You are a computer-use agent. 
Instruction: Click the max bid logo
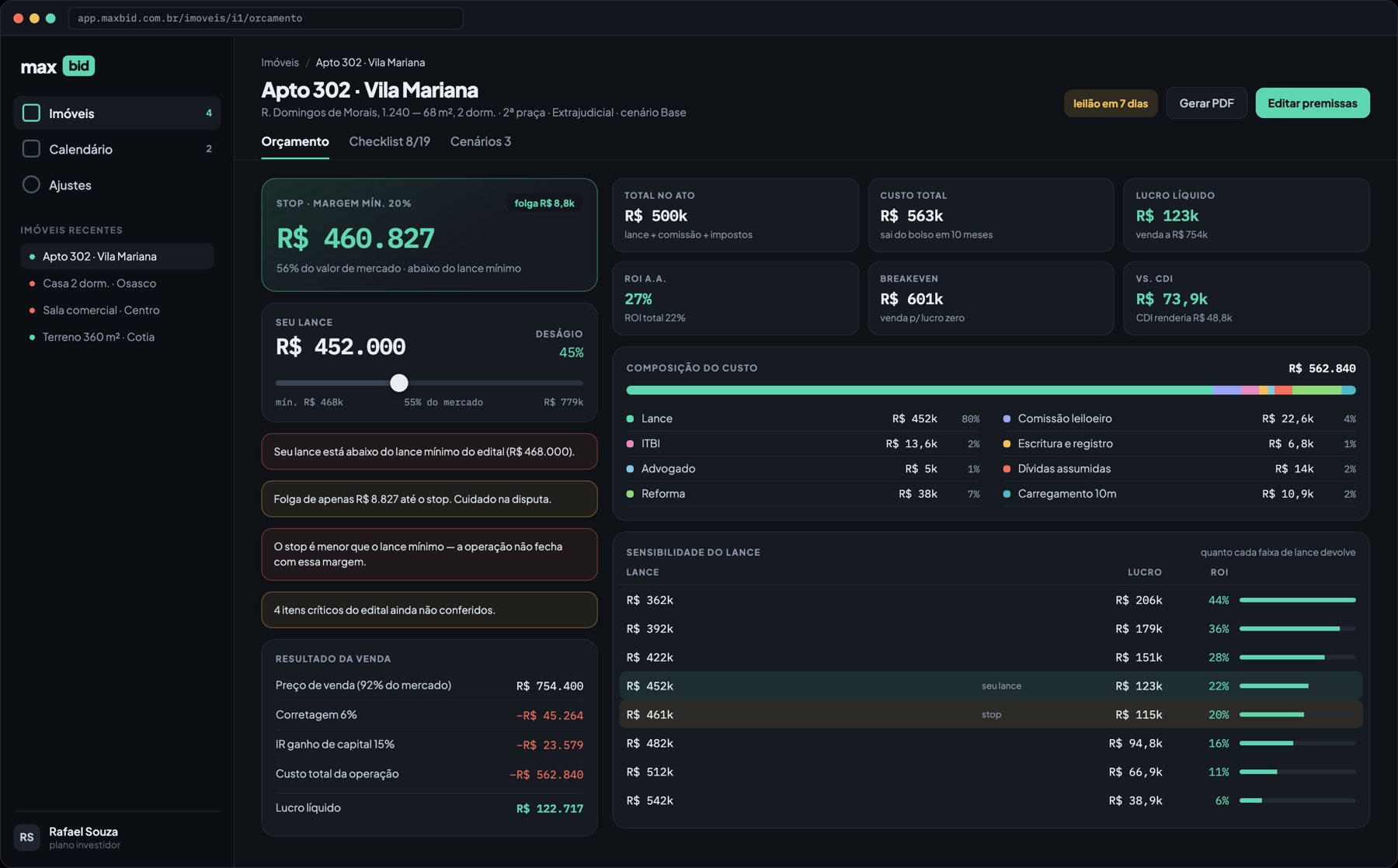coord(57,66)
